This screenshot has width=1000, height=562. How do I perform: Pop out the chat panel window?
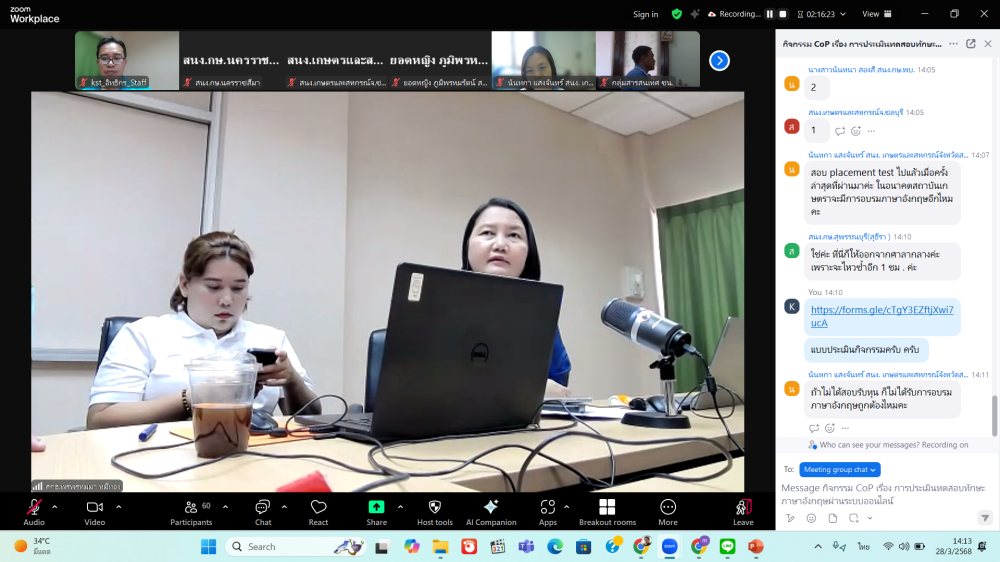click(970, 44)
